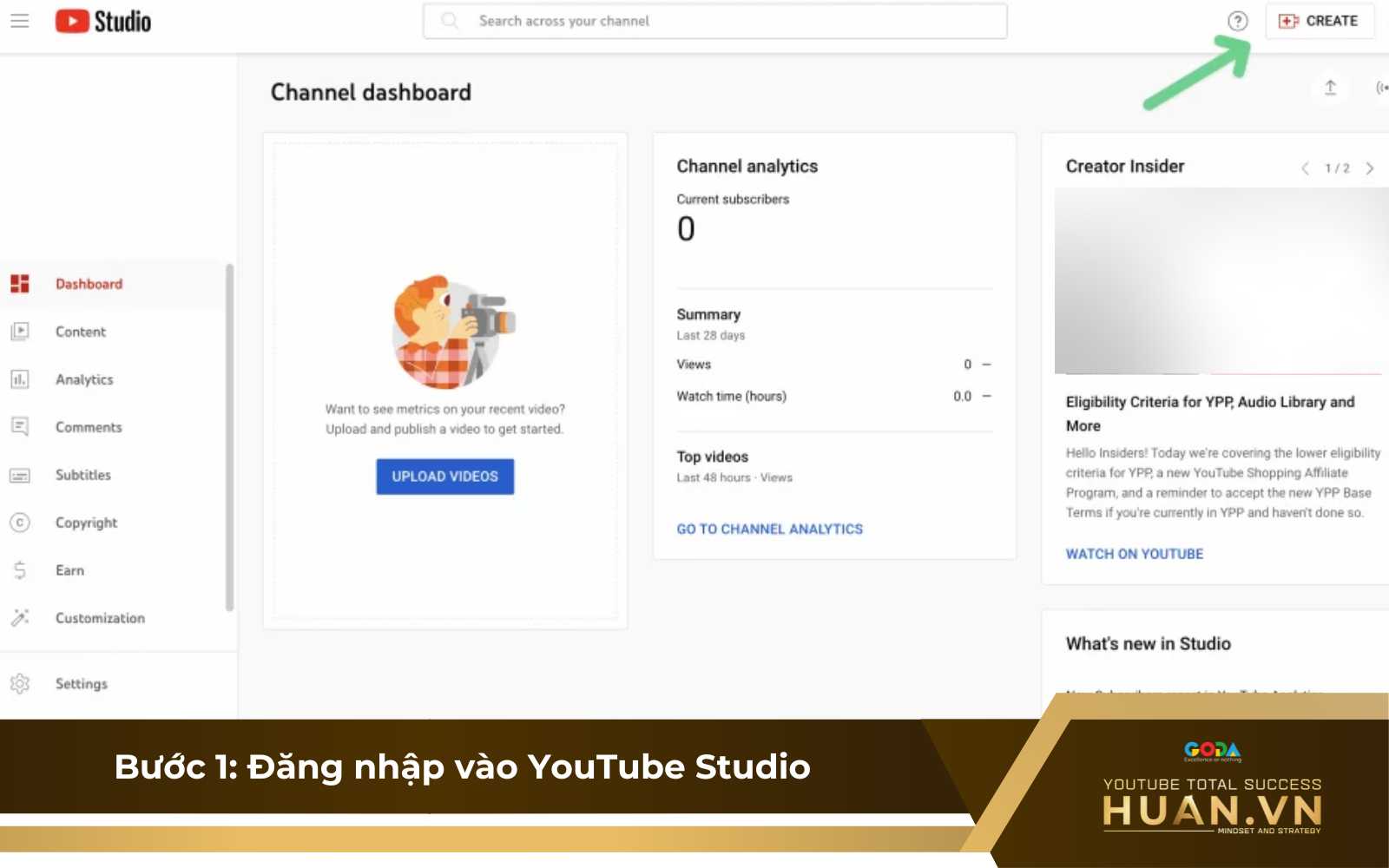Screen dimensions: 1389x868
Task: Click the Earn dollar icon
Action: click(x=20, y=570)
